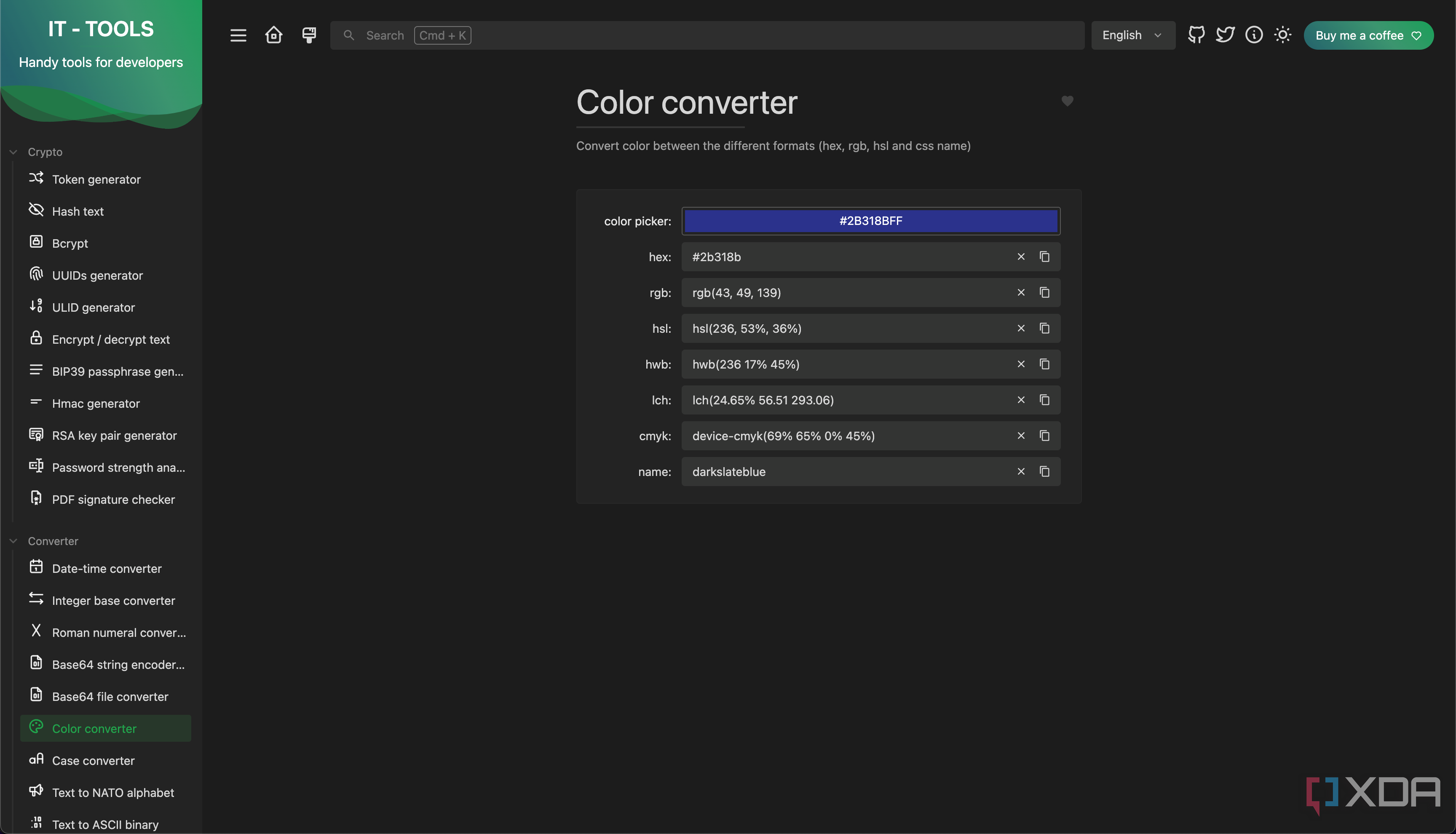Copy the cmyk value to clipboard
Viewport: 1456px width, 834px height.
click(x=1044, y=436)
